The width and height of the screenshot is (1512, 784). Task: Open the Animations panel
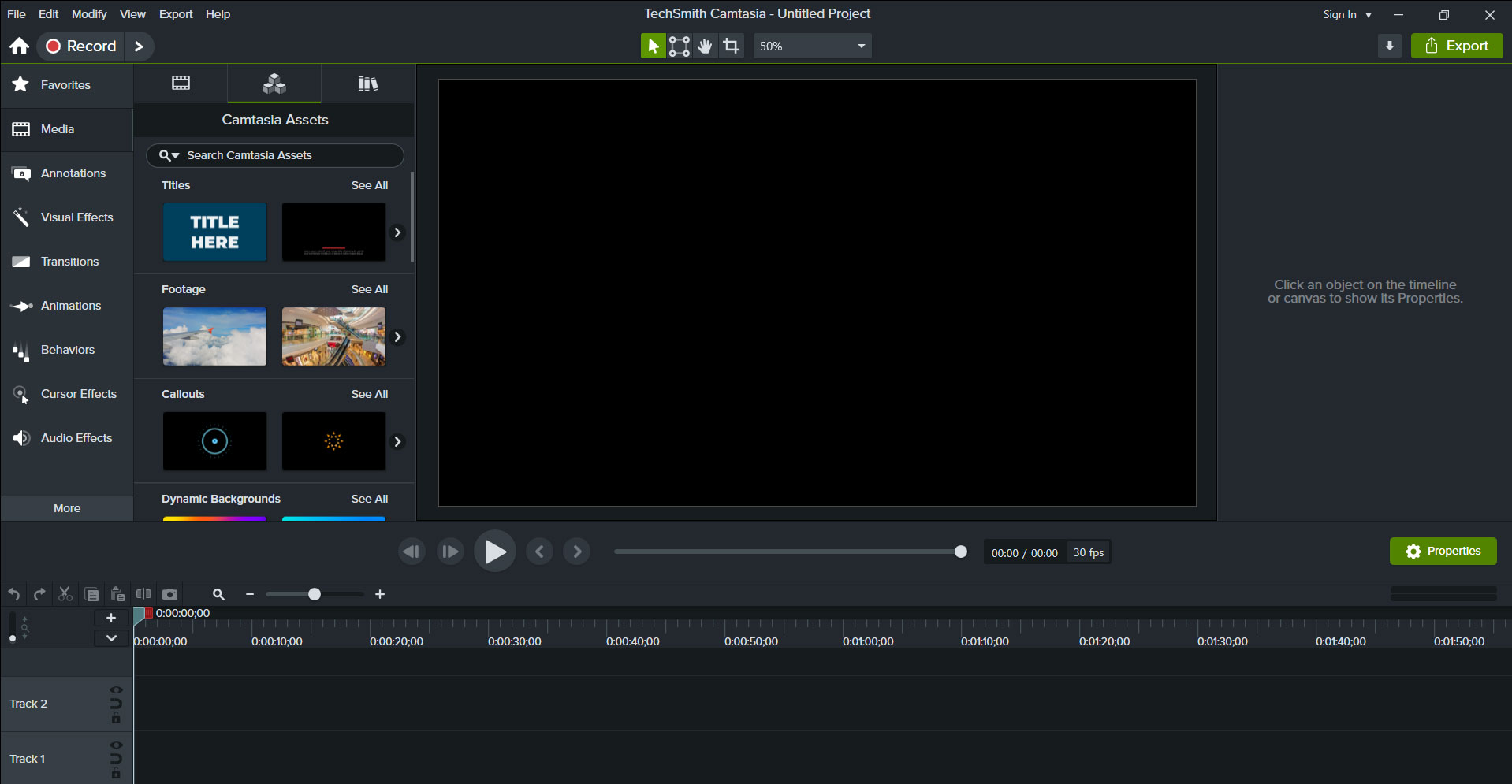tap(66, 306)
